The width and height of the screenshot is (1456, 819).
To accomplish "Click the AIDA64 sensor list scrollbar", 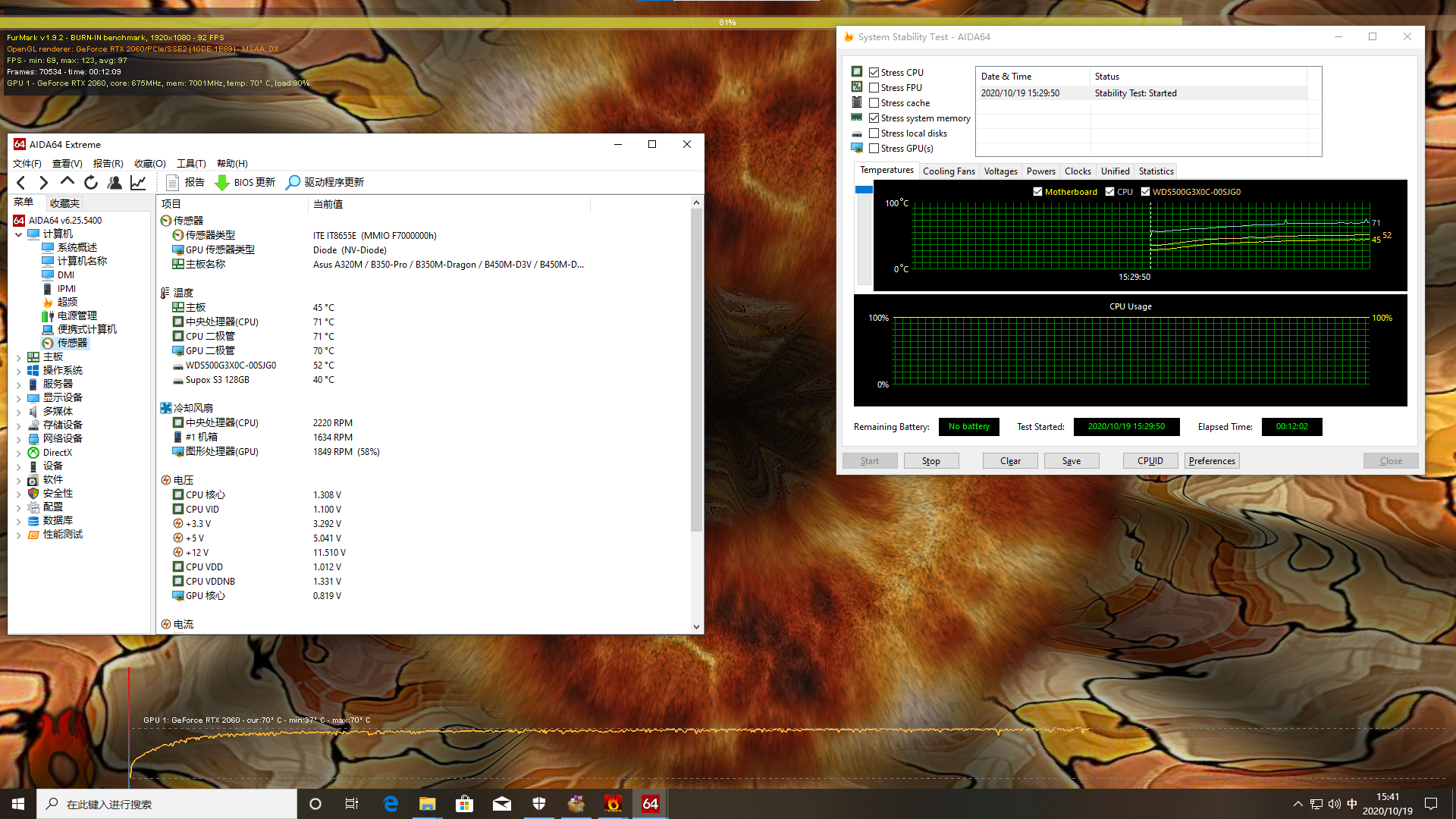I will pyautogui.click(x=696, y=370).
